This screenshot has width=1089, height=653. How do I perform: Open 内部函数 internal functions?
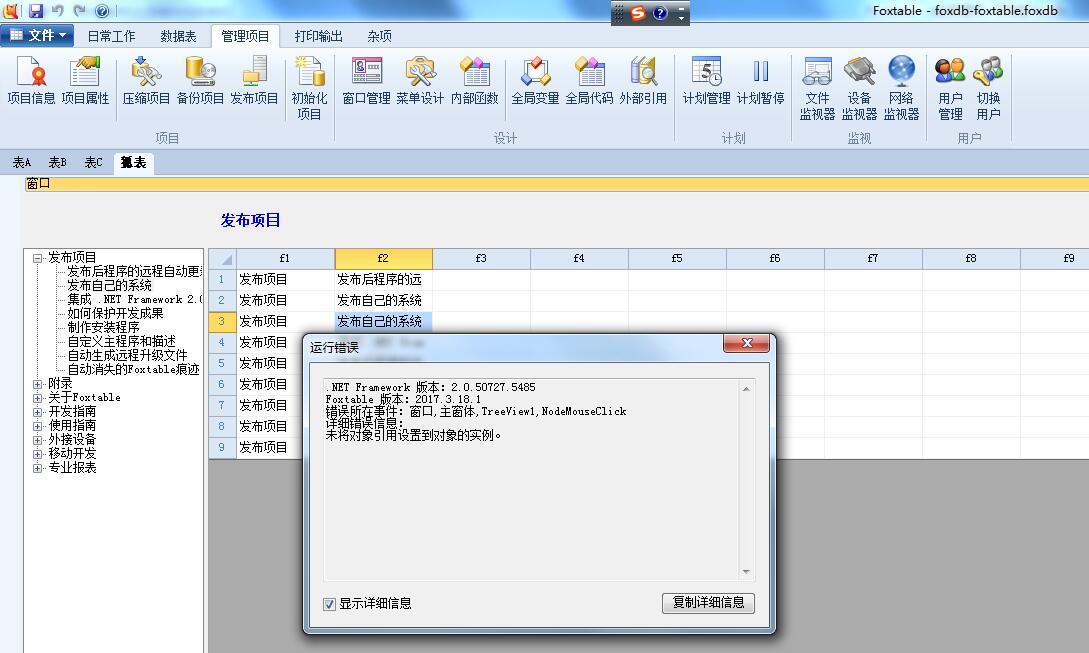pos(475,81)
